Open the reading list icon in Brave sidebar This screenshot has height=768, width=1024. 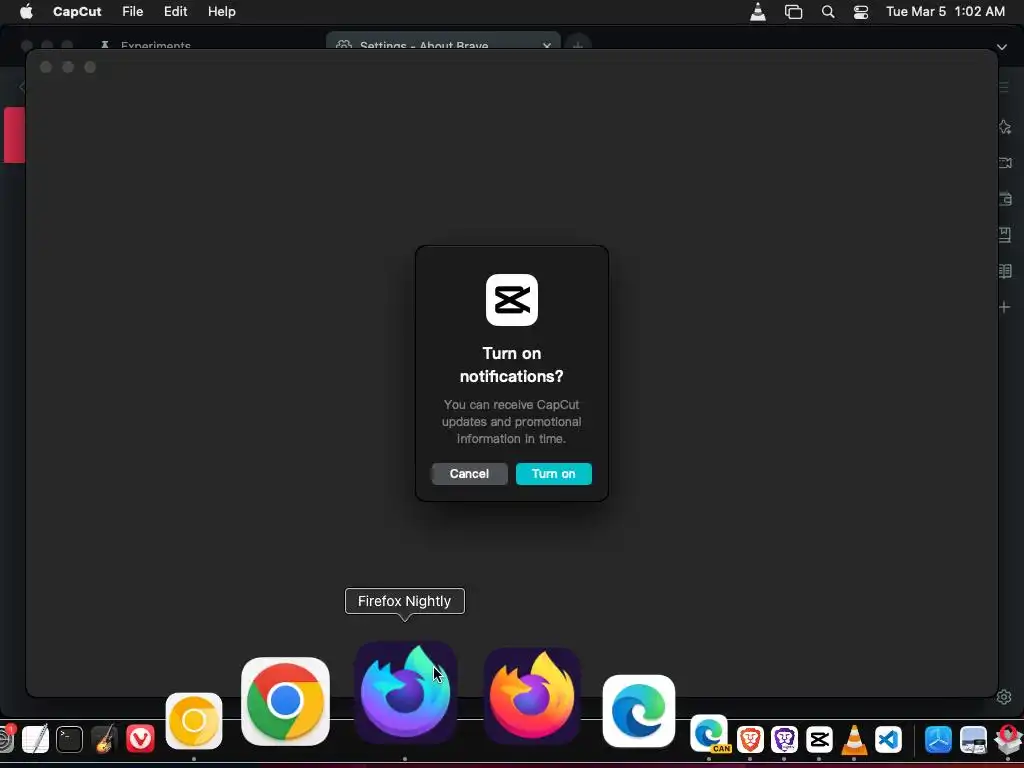(x=1005, y=270)
